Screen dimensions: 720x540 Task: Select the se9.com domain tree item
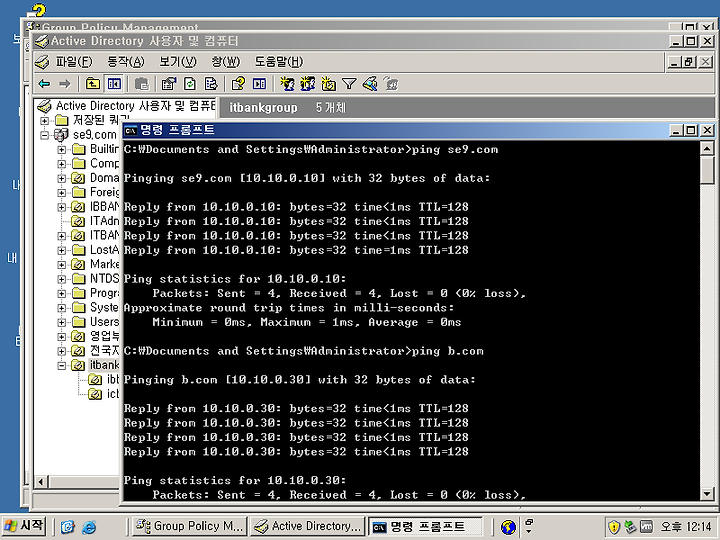95,135
